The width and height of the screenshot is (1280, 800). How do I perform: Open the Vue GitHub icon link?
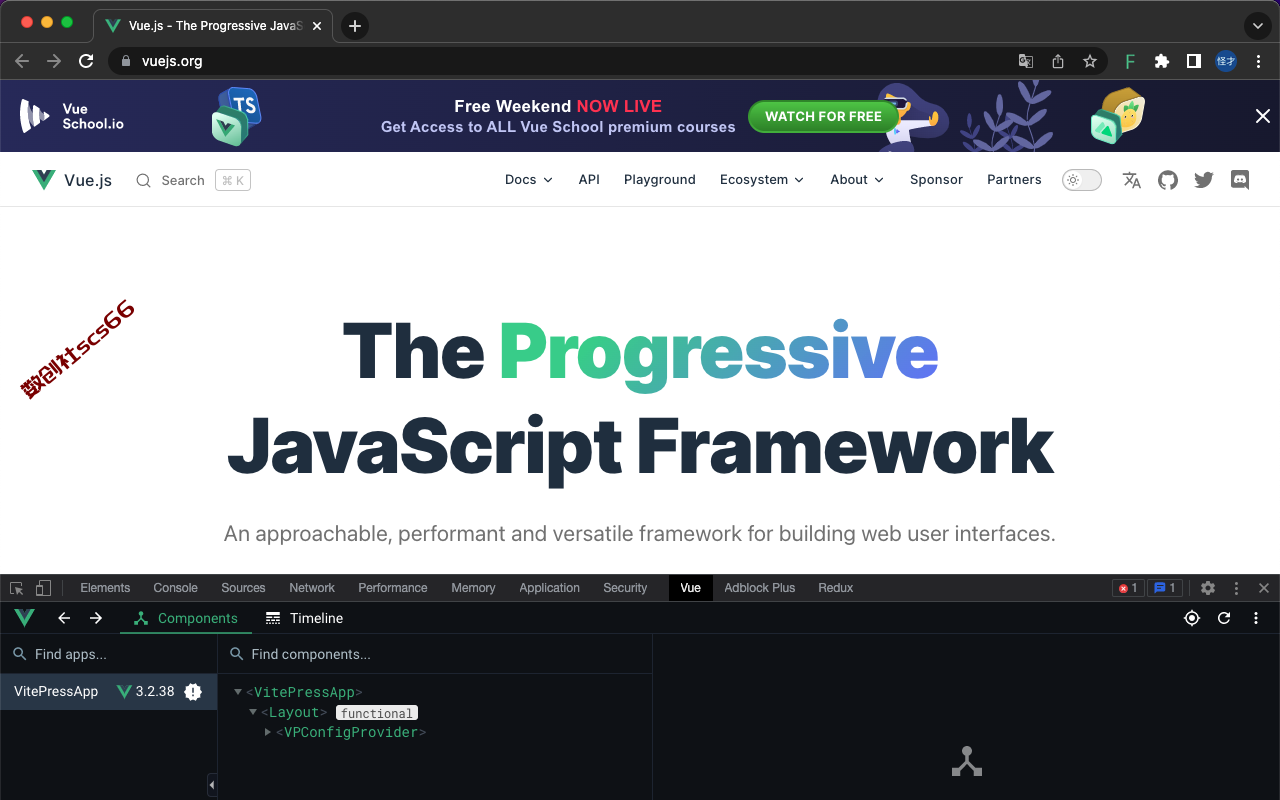[x=1168, y=180]
